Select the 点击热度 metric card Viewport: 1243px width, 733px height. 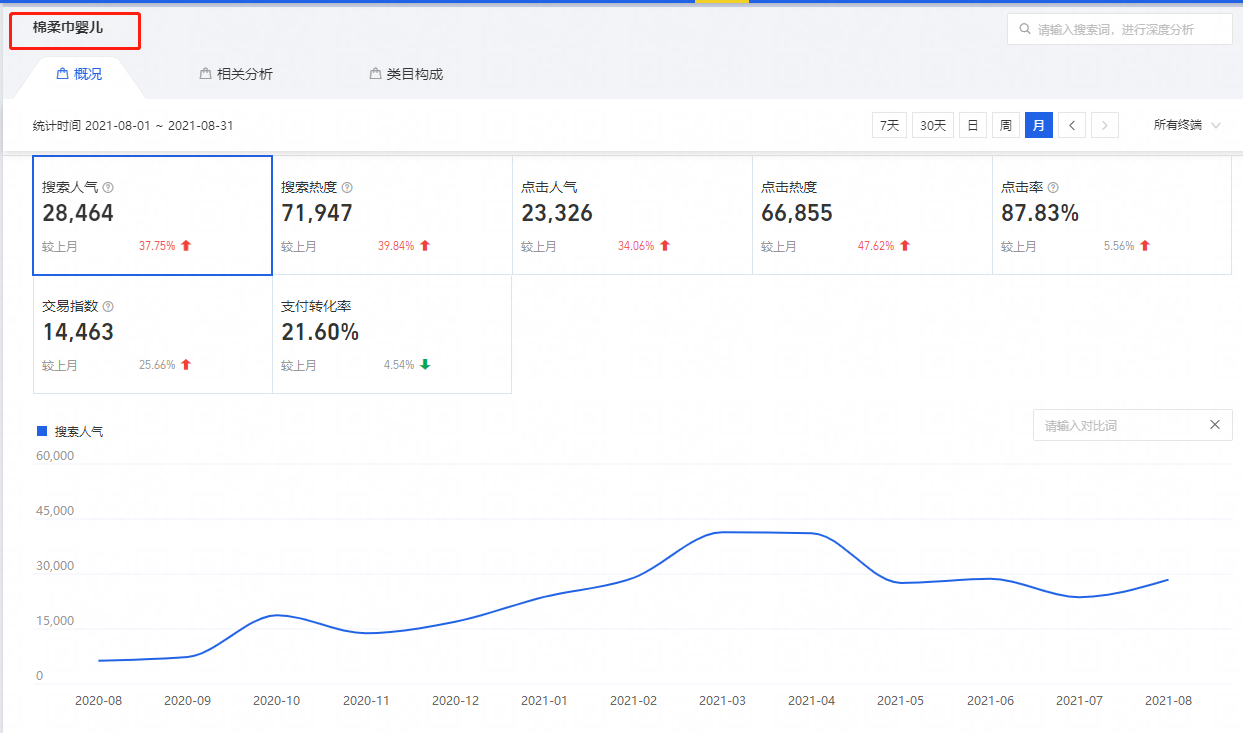(871, 215)
